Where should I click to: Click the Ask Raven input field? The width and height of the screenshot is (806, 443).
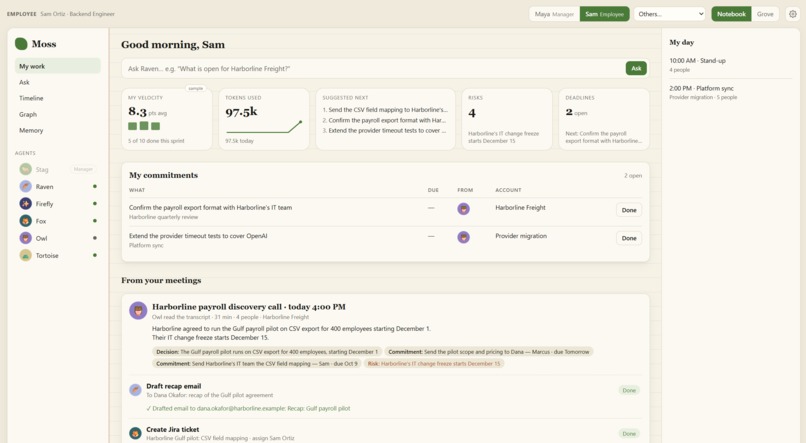click(x=373, y=68)
